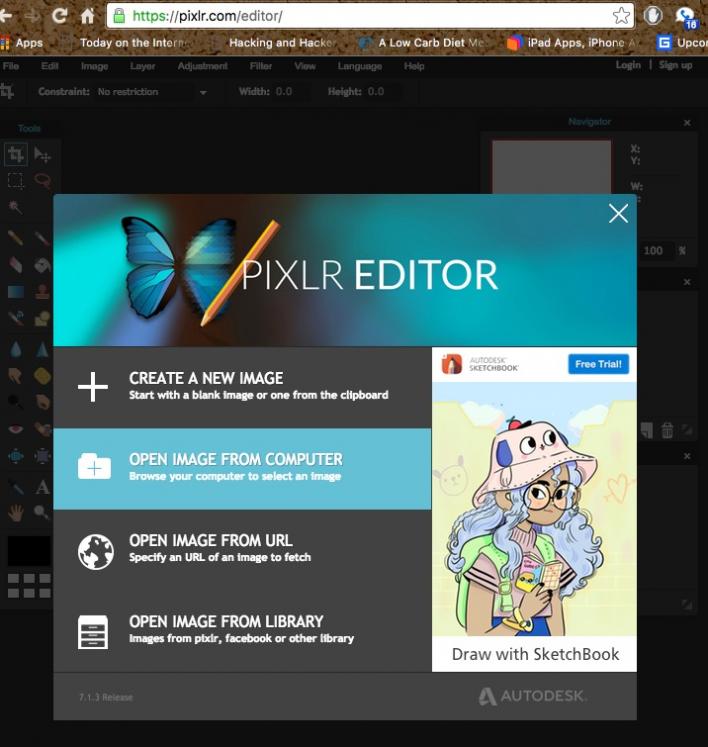The height and width of the screenshot is (747, 708).
Task: Click the SketchBook ad illustration
Action: point(534,509)
